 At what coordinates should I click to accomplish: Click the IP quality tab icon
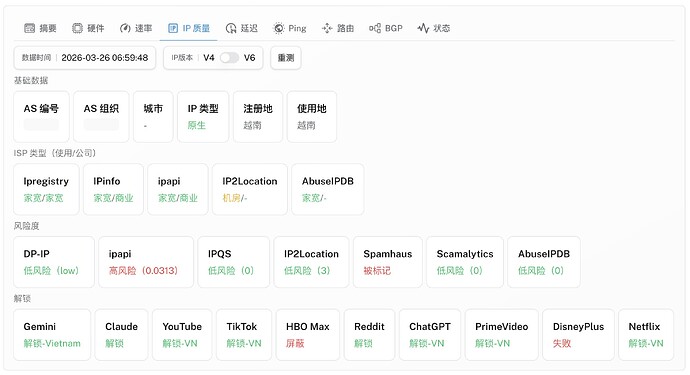point(173,28)
